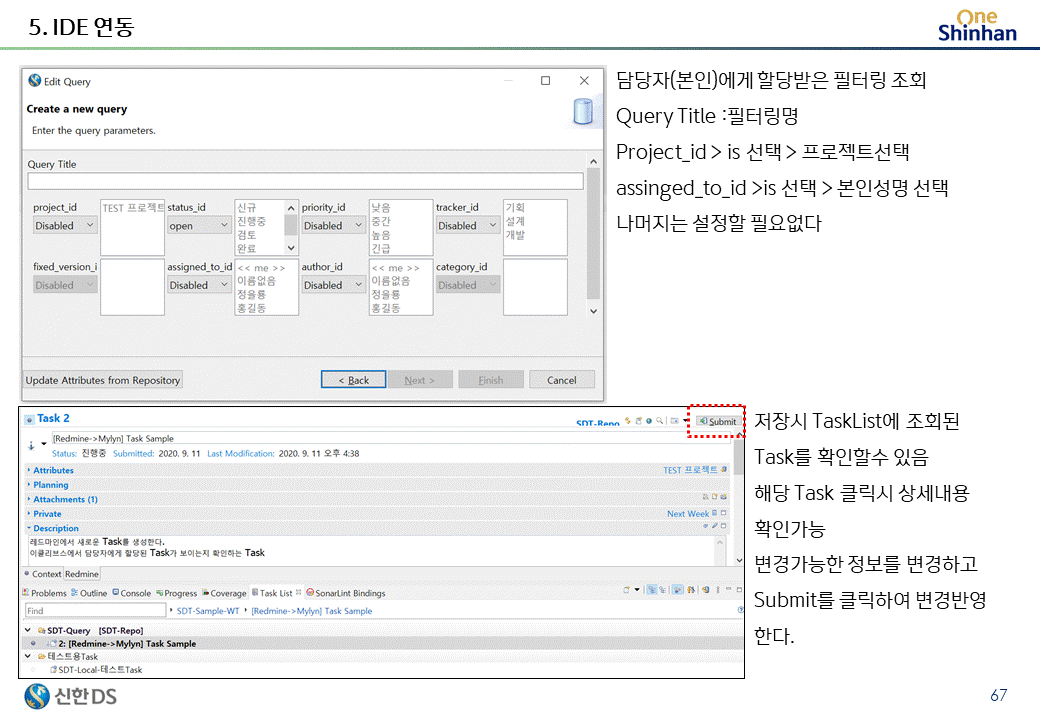Click the task priority arrow icon
The image size is (1040, 720).
pos(31,446)
